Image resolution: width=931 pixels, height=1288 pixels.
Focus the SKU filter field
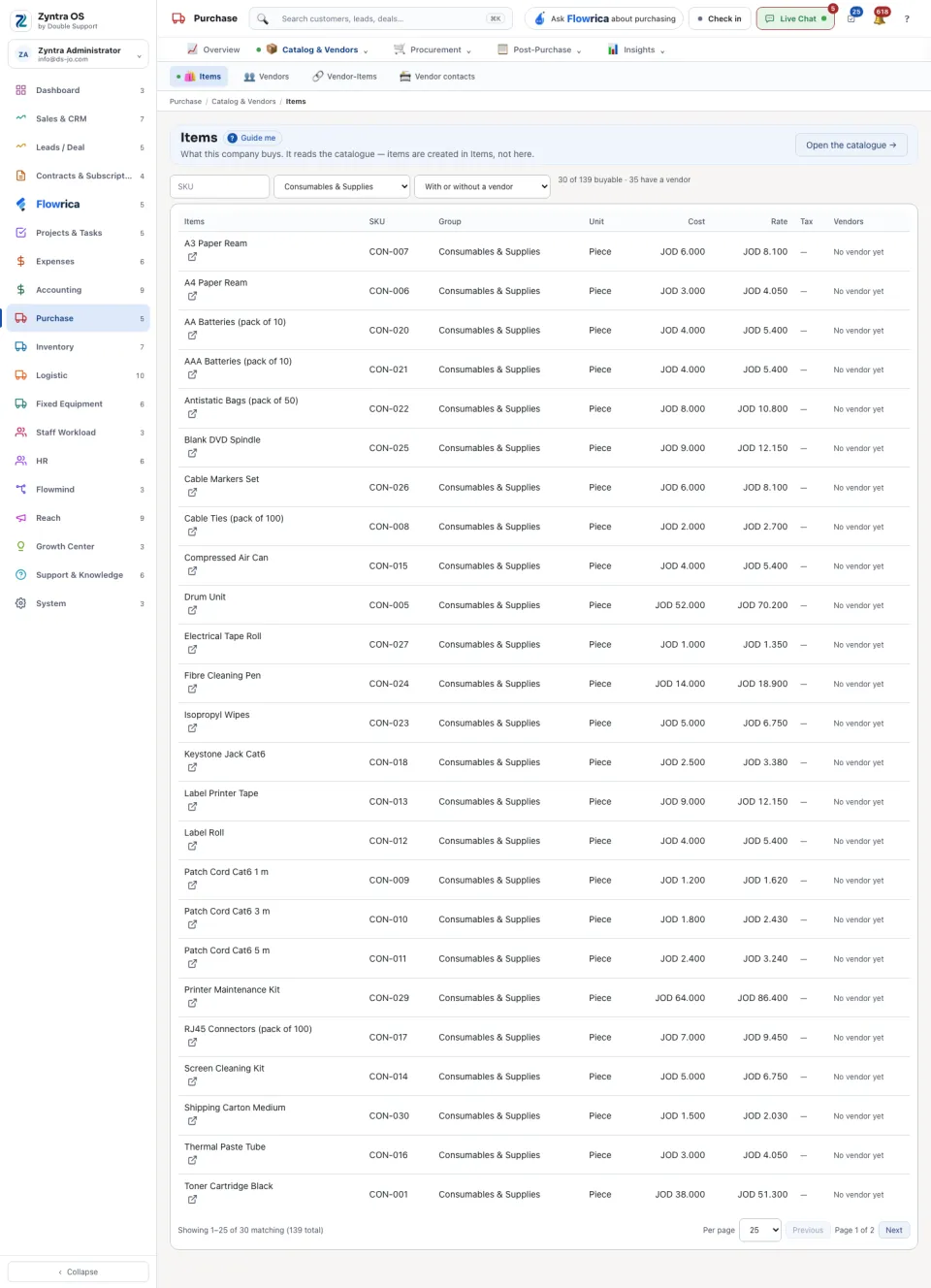coord(219,186)
